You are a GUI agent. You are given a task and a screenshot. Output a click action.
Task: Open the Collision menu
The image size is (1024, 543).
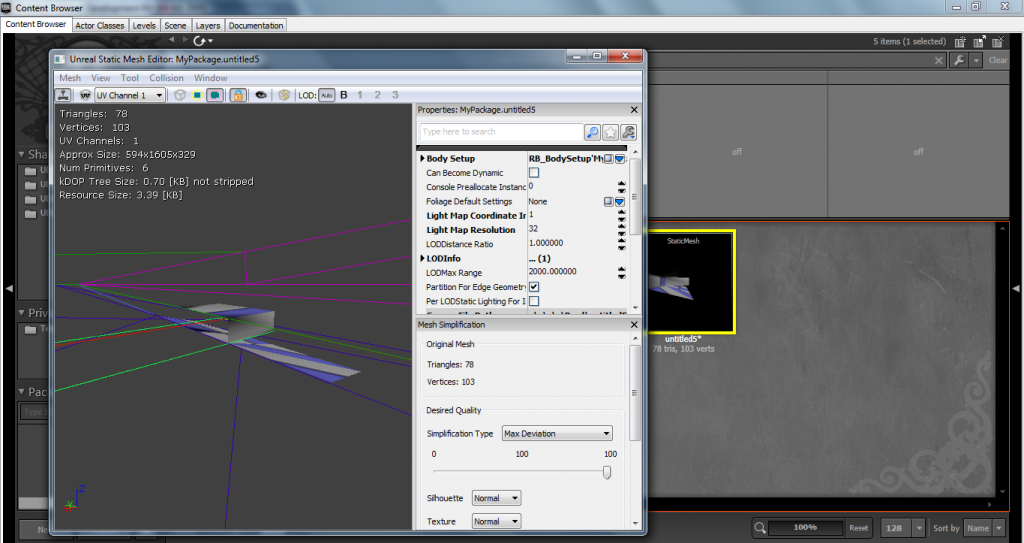(167, 78)
